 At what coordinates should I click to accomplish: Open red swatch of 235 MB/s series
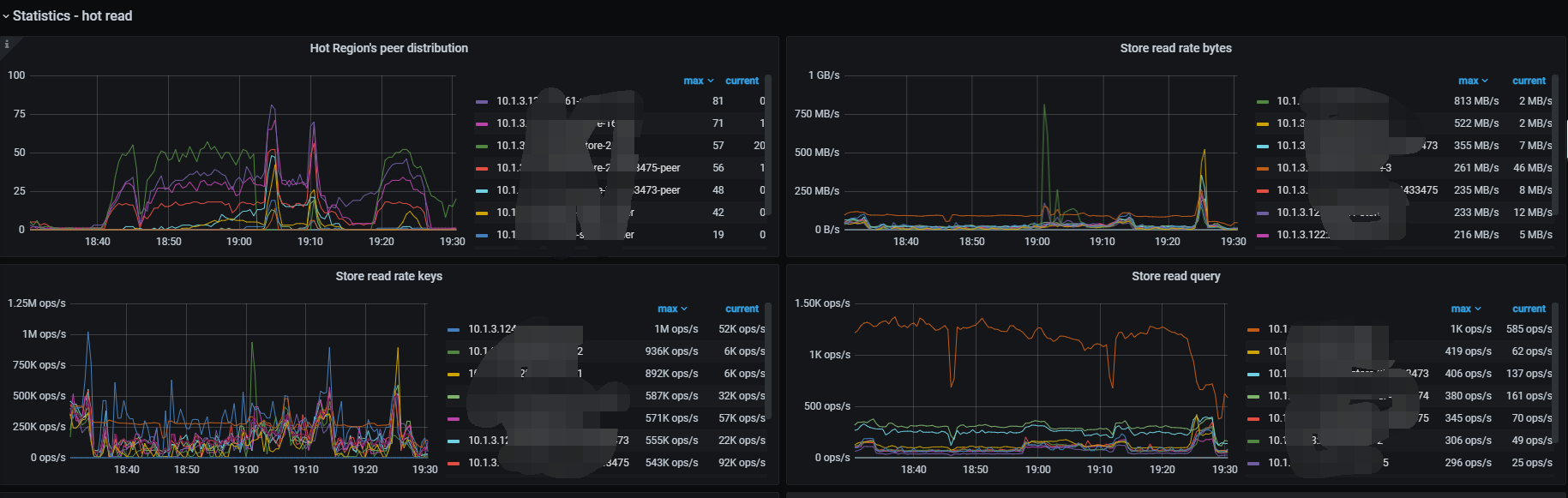pyautogui.click(x=1262, y=190)
